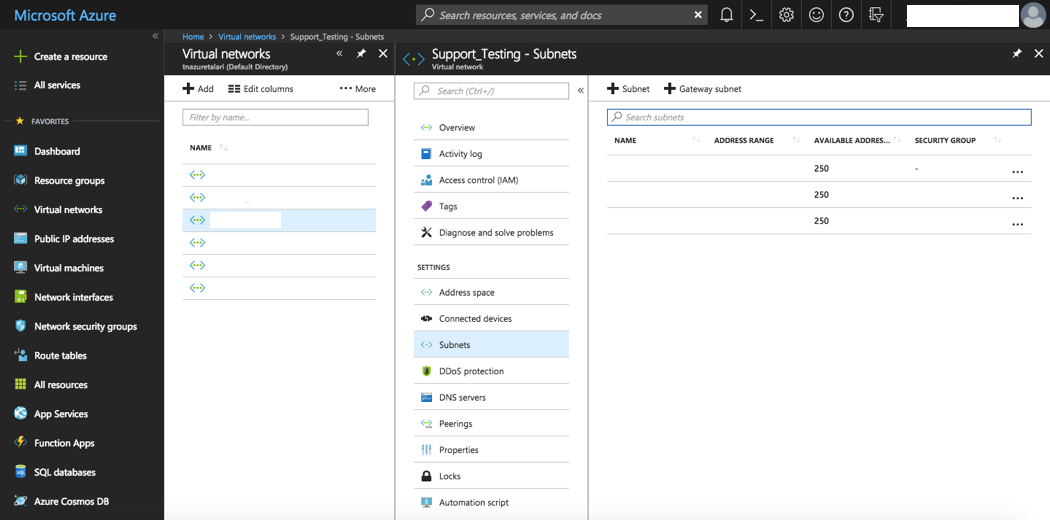The height and width of the screenshot is (520, 1050).
Task: Pin the Virtual networks blade
Action: pos(361,54)
